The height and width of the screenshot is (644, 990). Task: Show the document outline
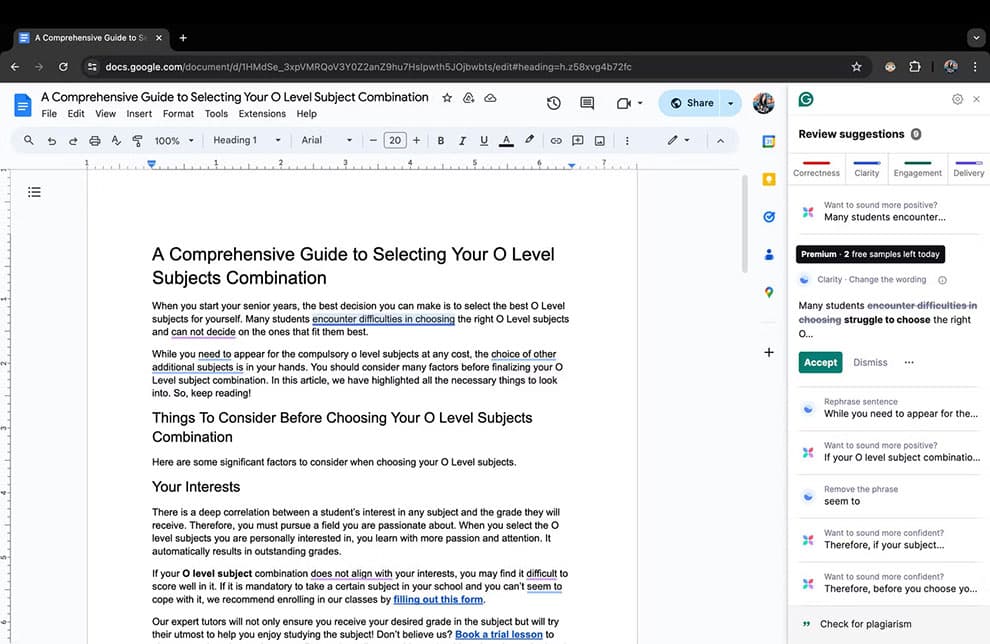[x=34, y=192]
